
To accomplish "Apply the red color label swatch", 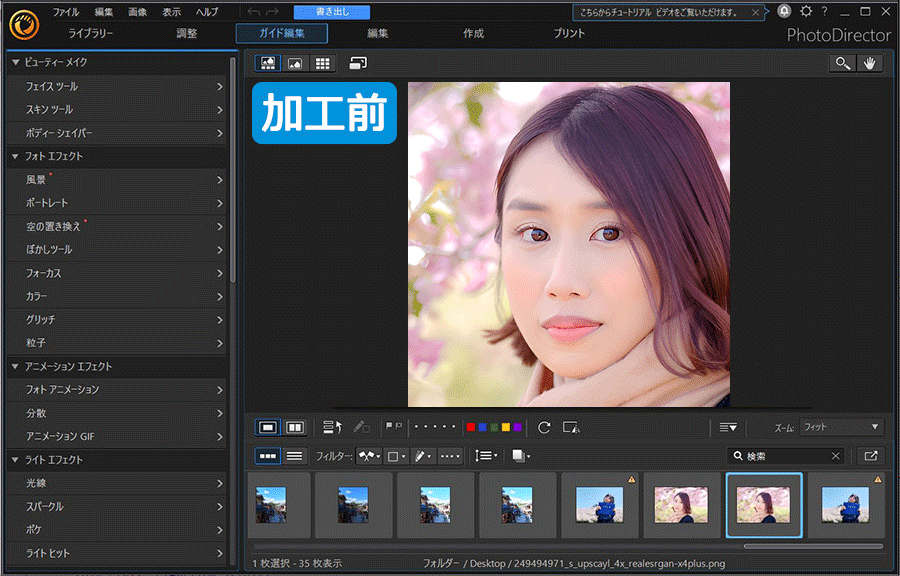I will (470, 427).
